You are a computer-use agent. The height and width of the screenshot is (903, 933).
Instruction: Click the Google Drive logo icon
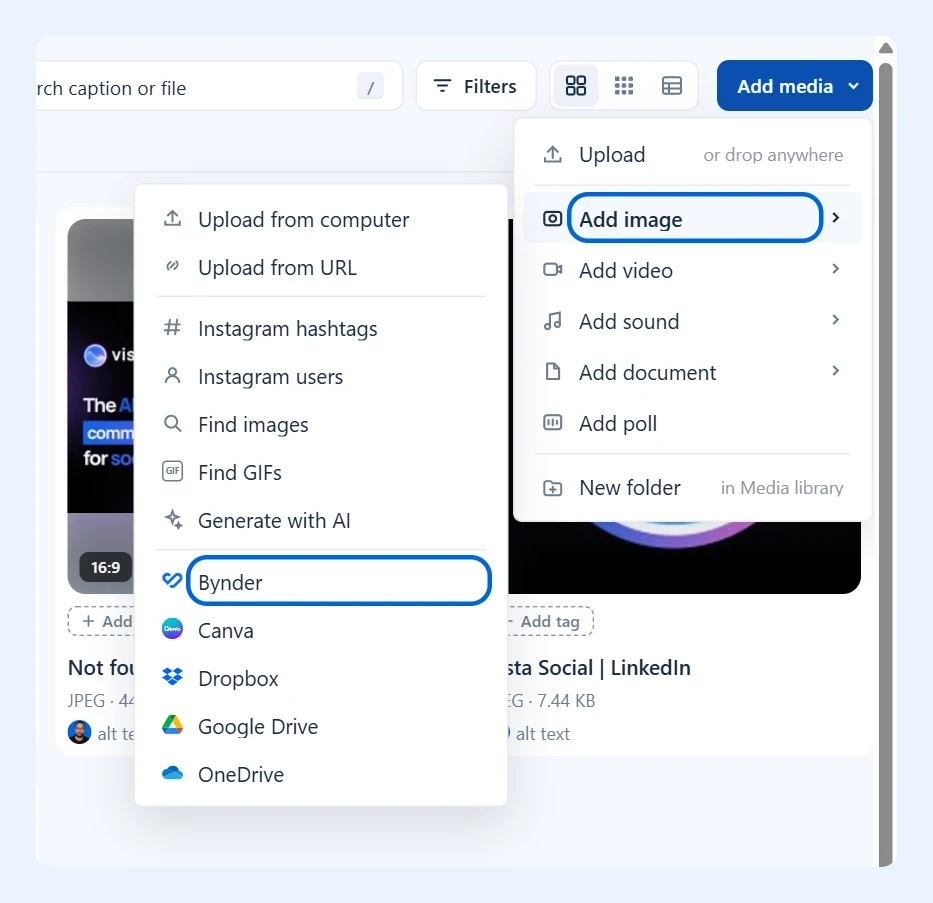tap(173, 725)
